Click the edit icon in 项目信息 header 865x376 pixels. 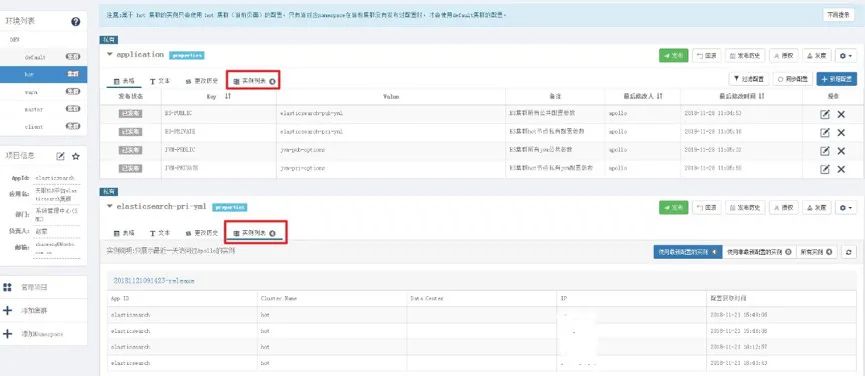(61, 156)
